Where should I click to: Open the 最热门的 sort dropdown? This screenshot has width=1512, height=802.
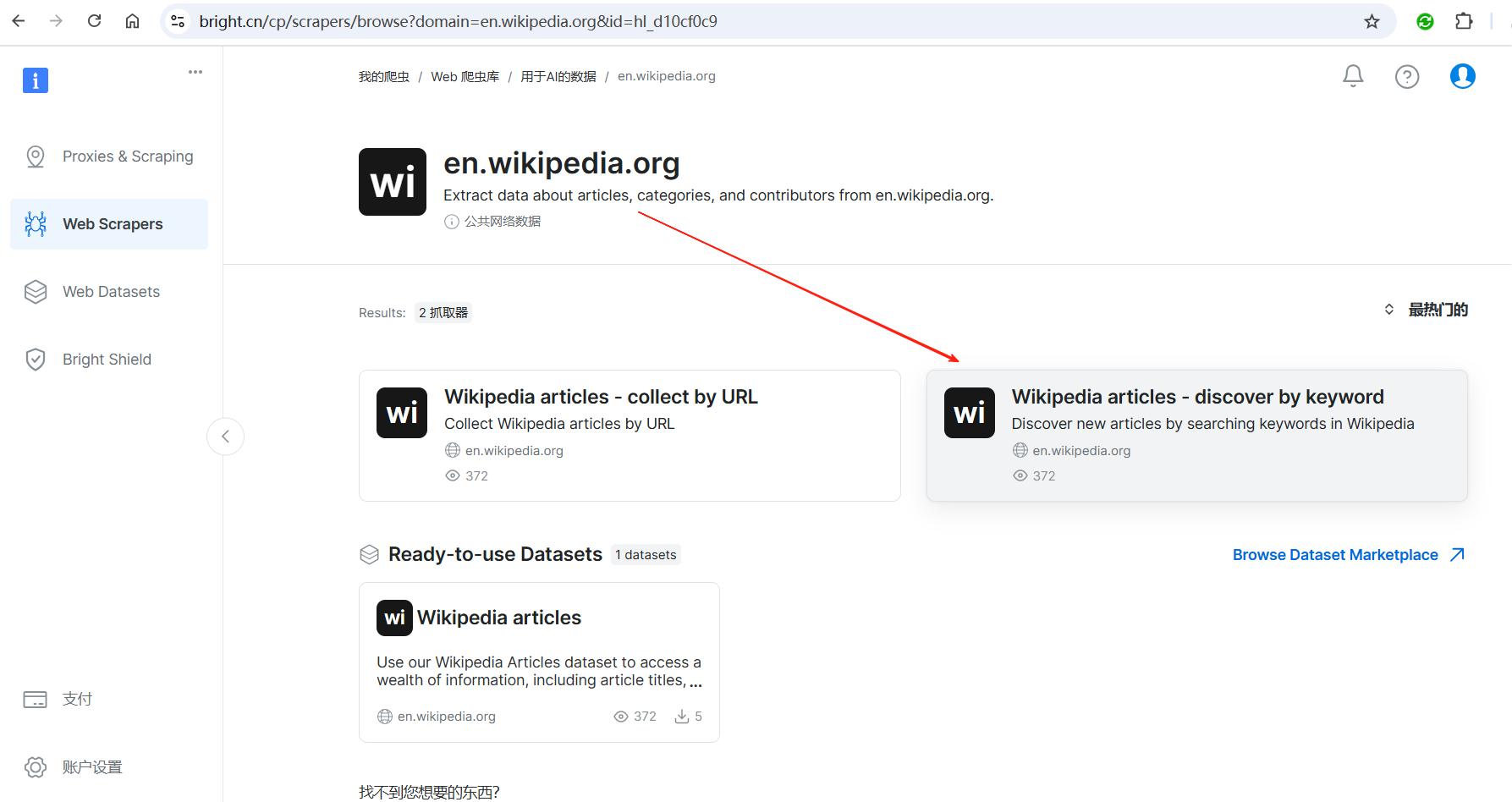(1426, 310)
